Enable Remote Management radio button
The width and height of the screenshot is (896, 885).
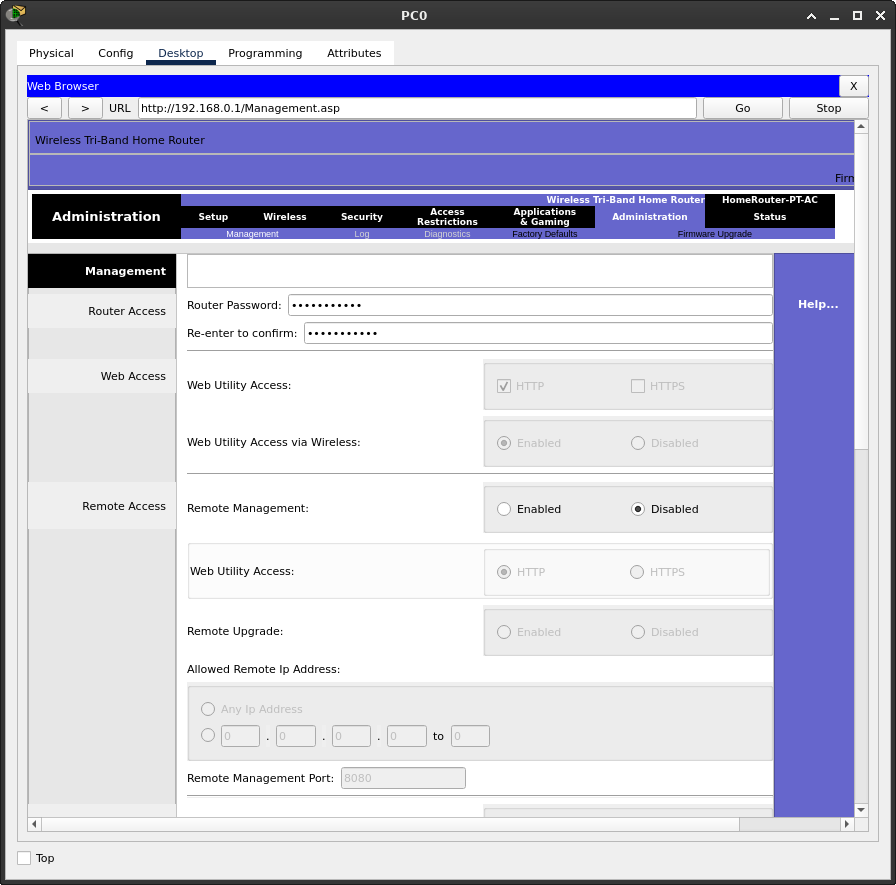(x=504, y=509)
